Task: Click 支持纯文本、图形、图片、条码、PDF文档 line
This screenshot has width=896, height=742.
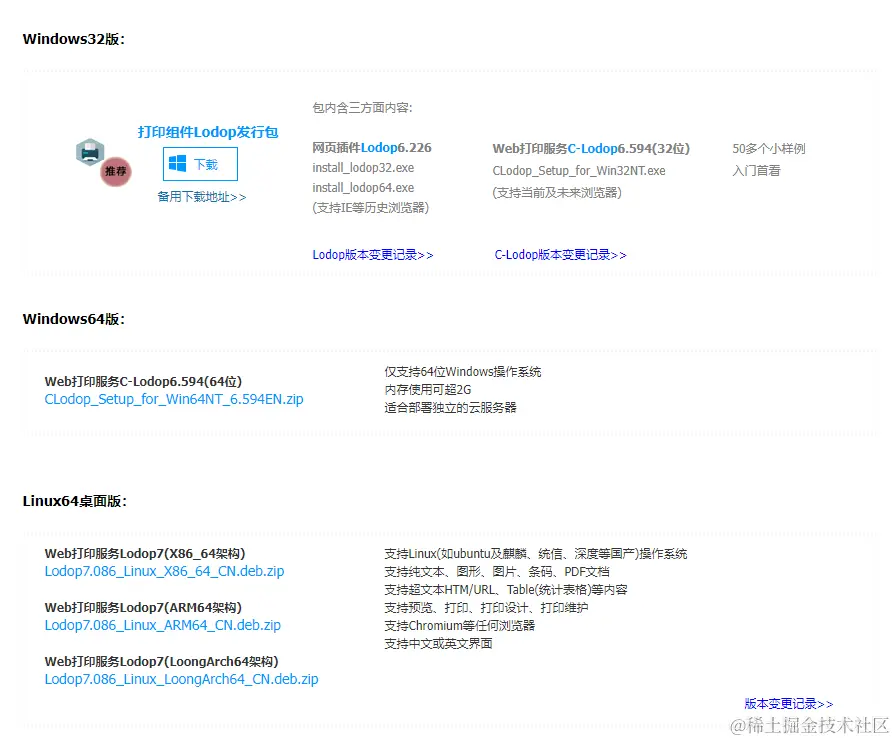Action: 497,572
